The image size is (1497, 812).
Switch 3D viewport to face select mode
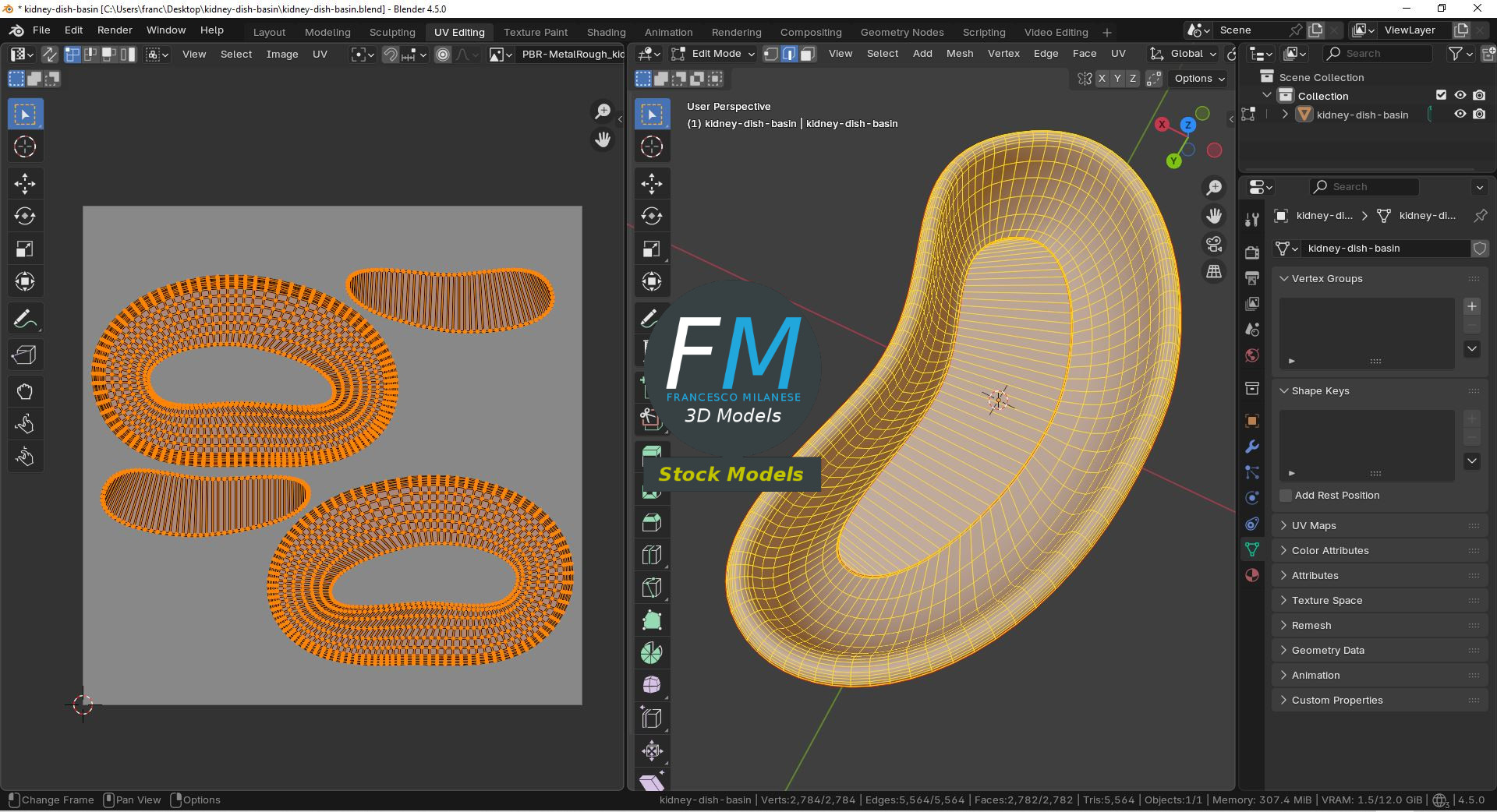click(x=808, y=54)
